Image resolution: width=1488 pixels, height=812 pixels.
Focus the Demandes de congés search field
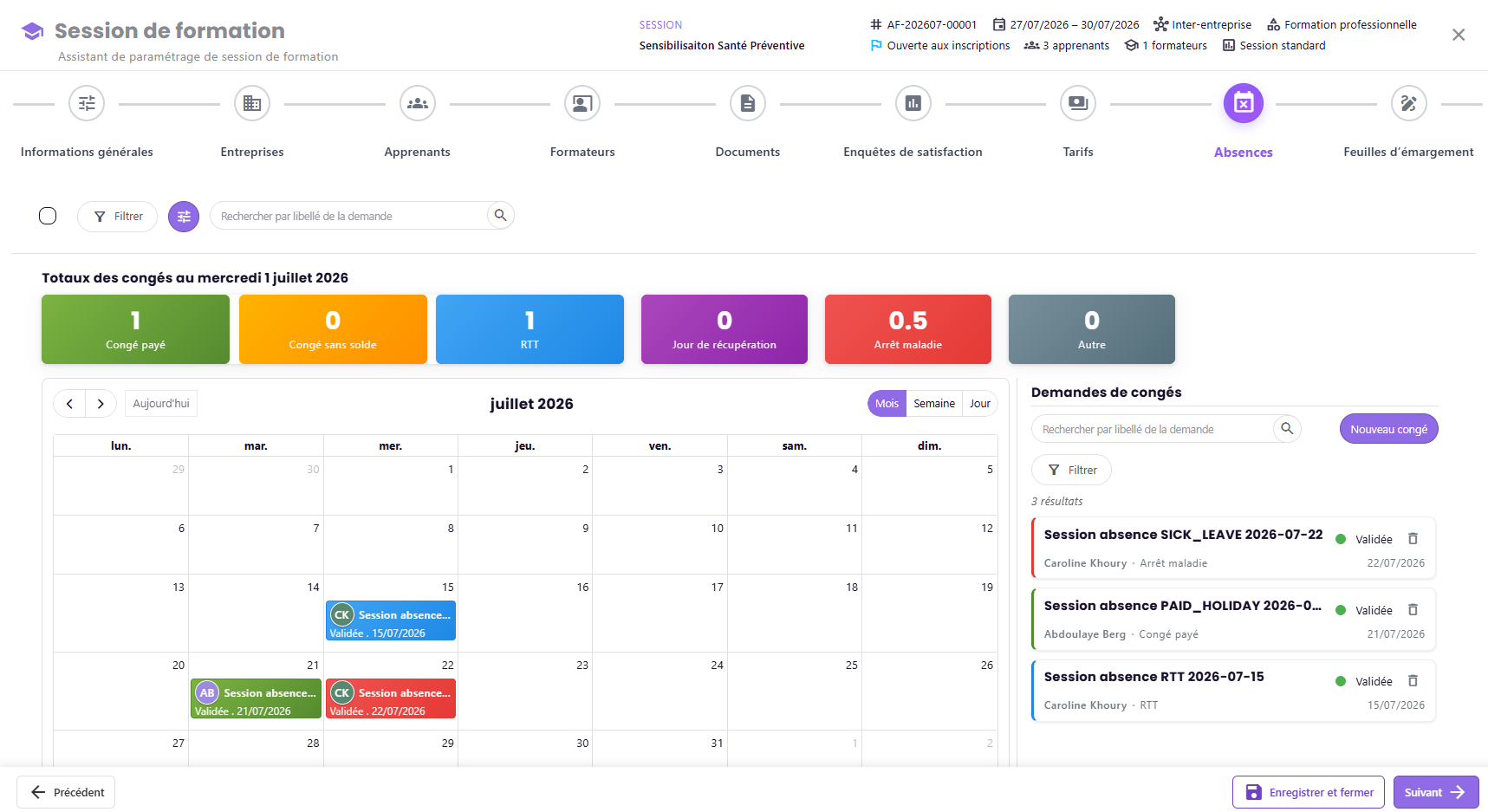1153,429
